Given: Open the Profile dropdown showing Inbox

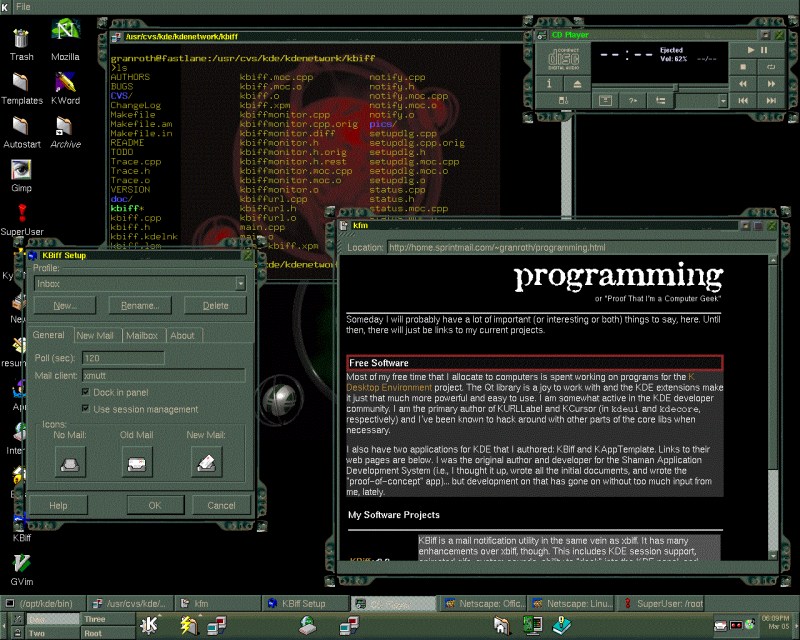Looking at the screenshot, I should pos(139,283).
